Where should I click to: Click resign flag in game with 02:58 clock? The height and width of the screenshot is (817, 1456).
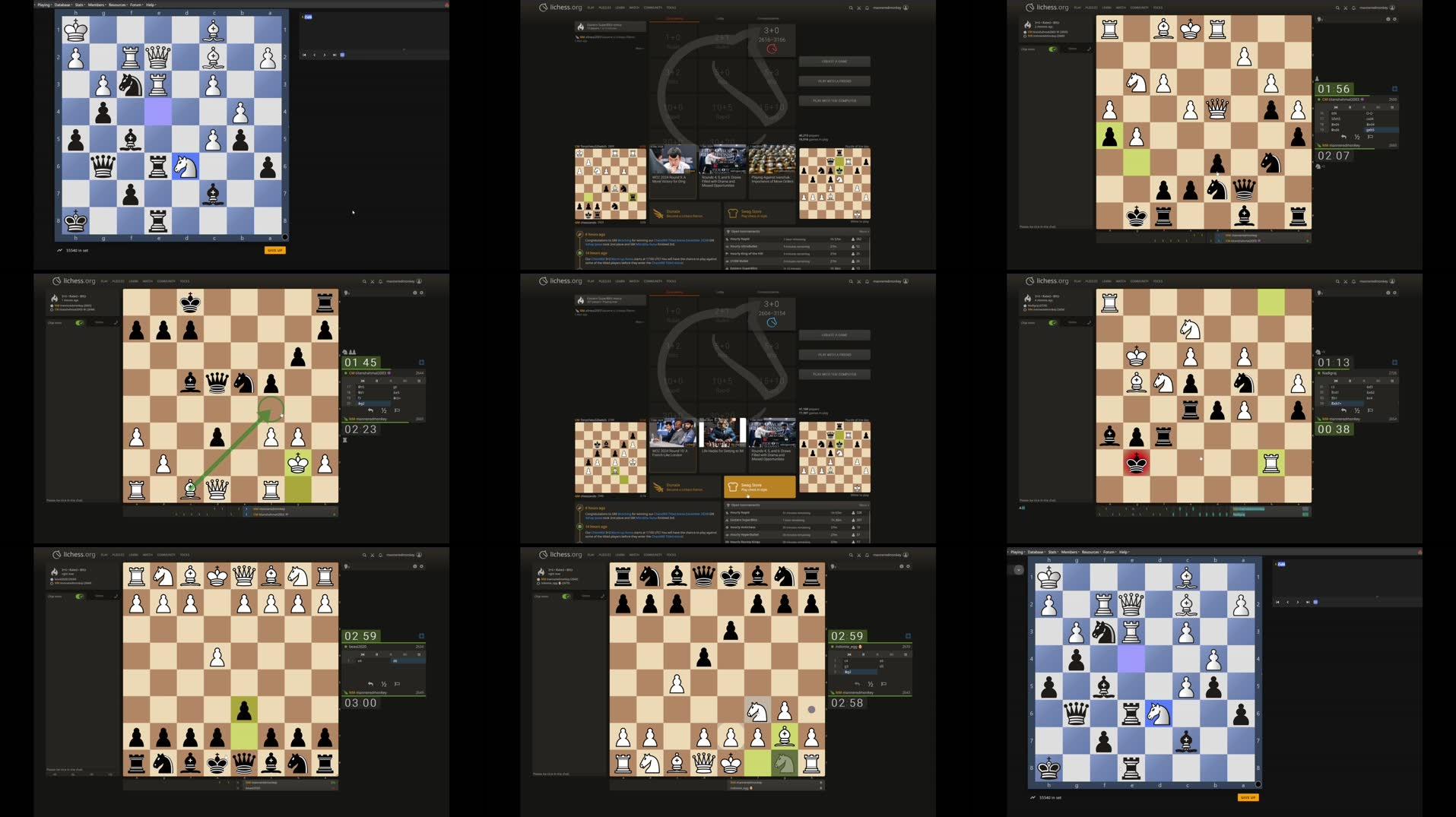click(883, 684)
